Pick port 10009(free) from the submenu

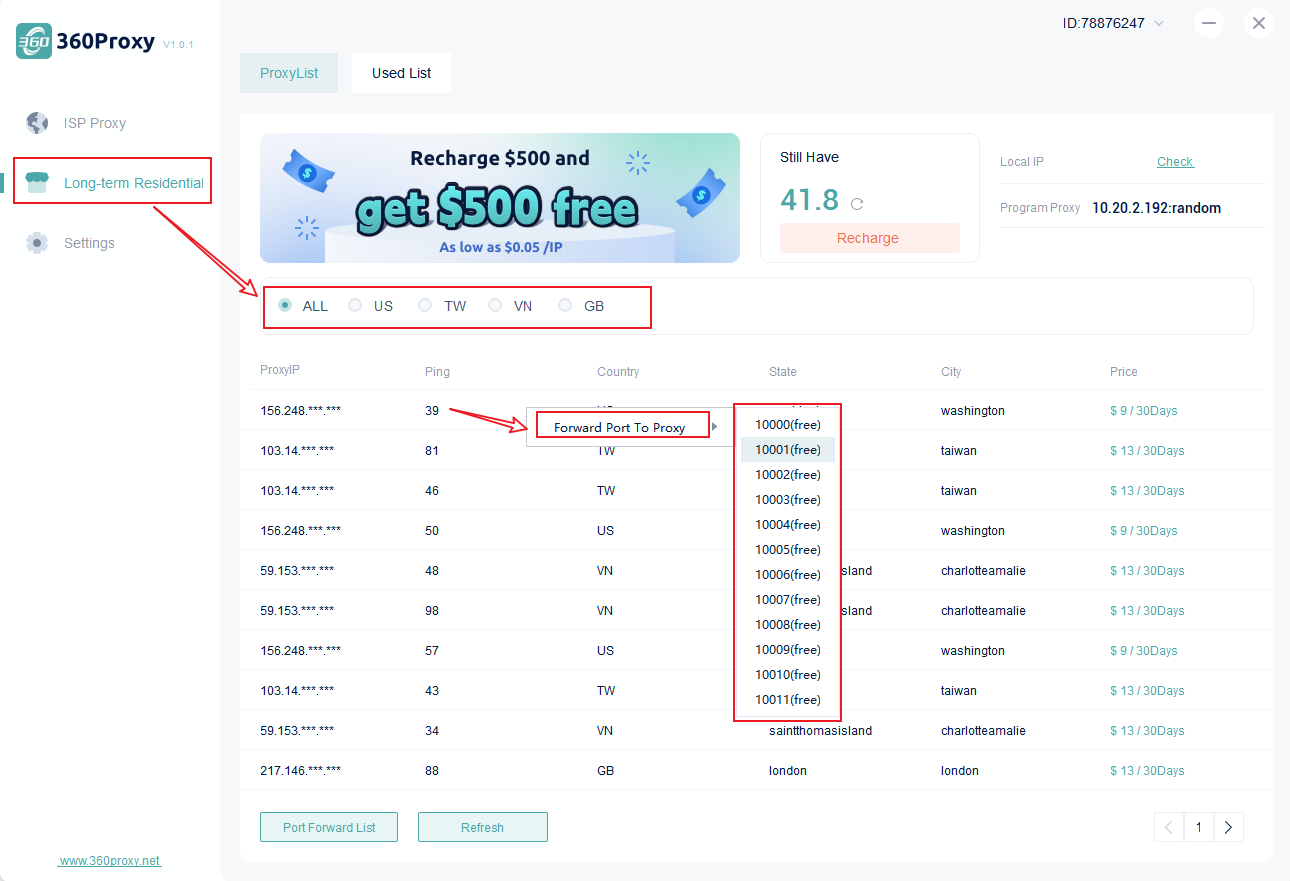click(x=788, y=650)
